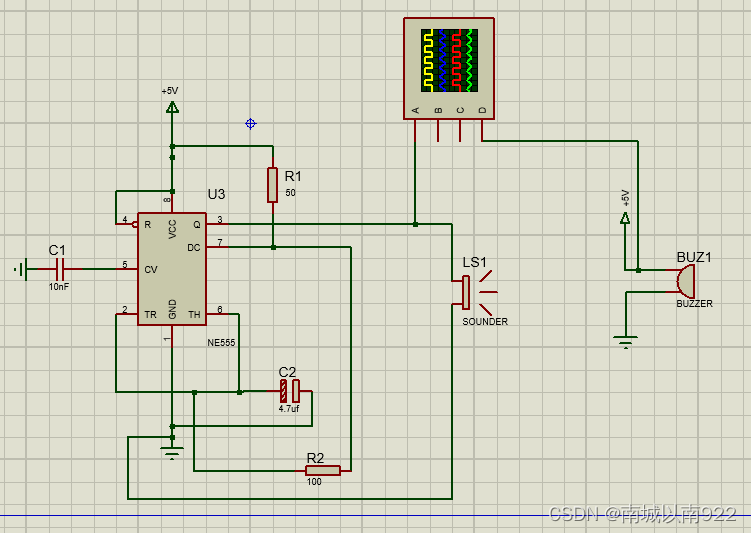Click the resistor R2 symbol
The width and height of the screenshot is (751, 533).
323,471
